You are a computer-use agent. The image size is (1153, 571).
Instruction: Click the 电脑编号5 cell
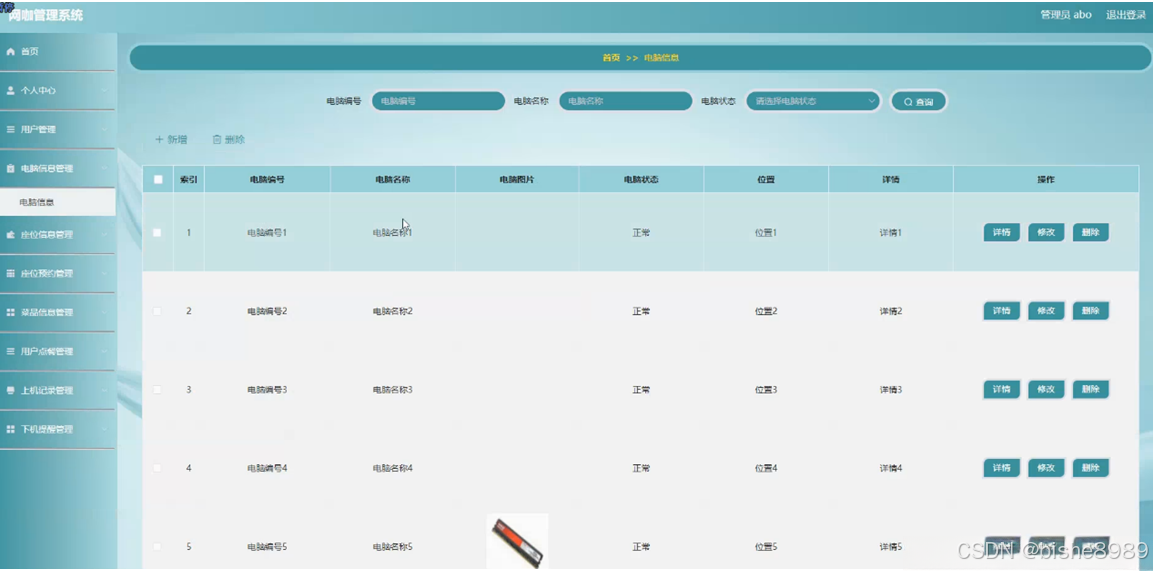[267, 547]
